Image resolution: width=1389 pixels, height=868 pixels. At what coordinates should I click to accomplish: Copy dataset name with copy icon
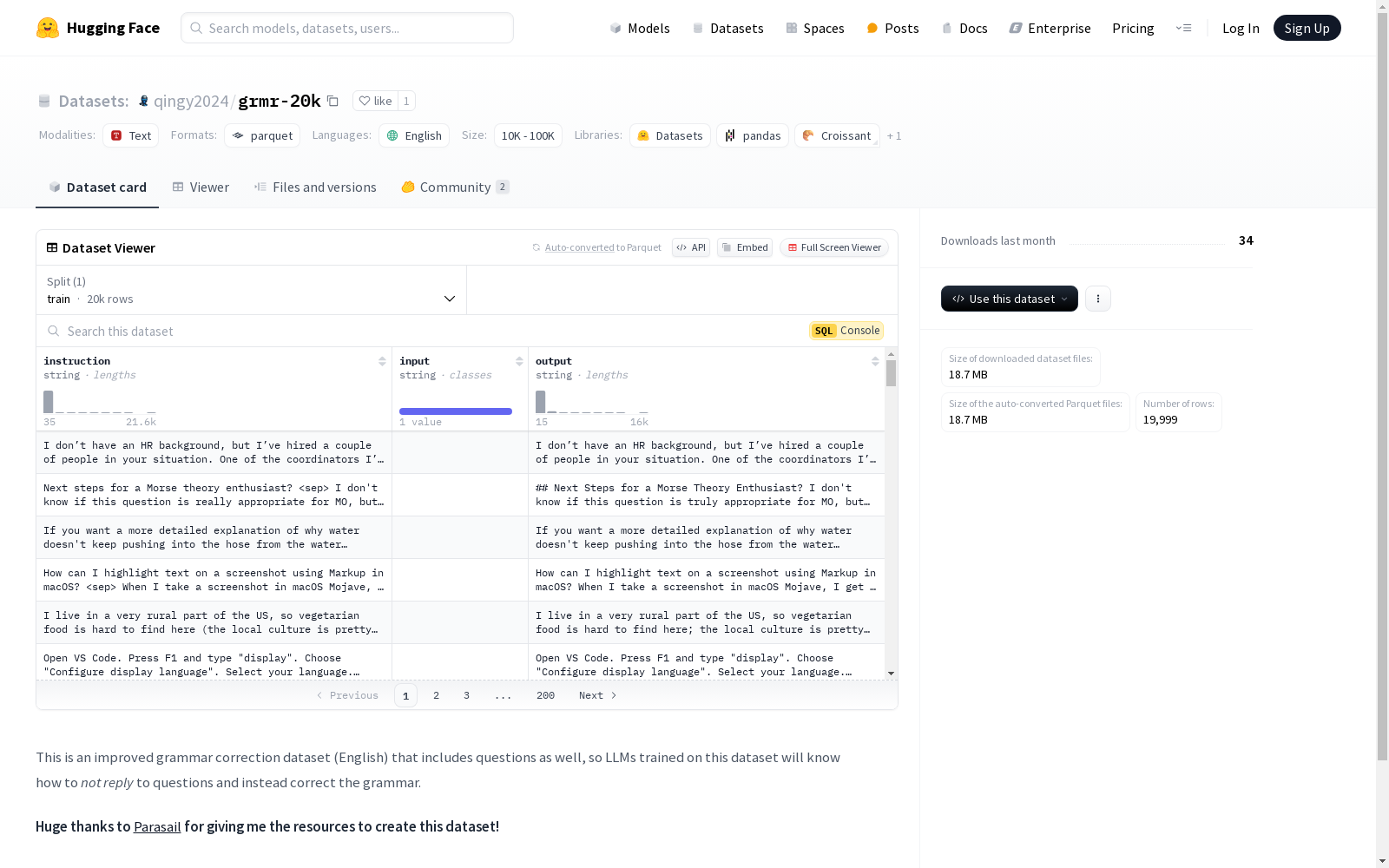coord(332,101)
